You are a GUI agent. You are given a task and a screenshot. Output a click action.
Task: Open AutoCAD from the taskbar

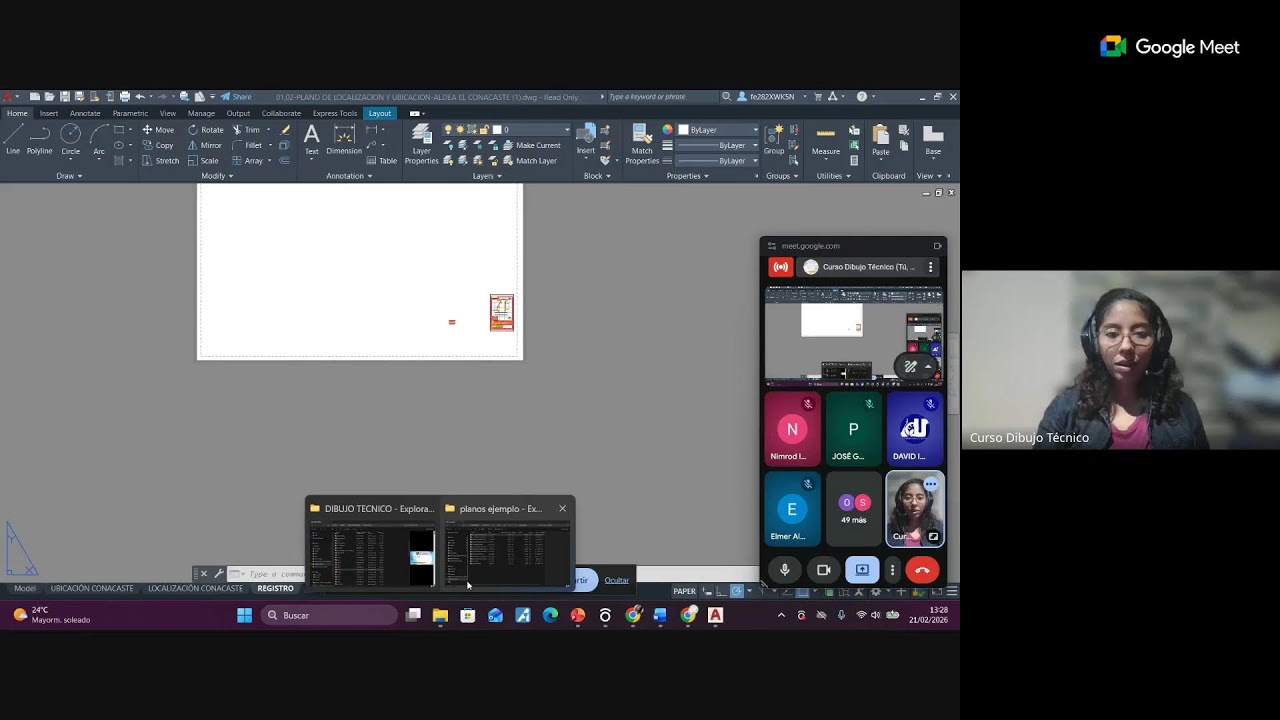click(x=715, y=615)
